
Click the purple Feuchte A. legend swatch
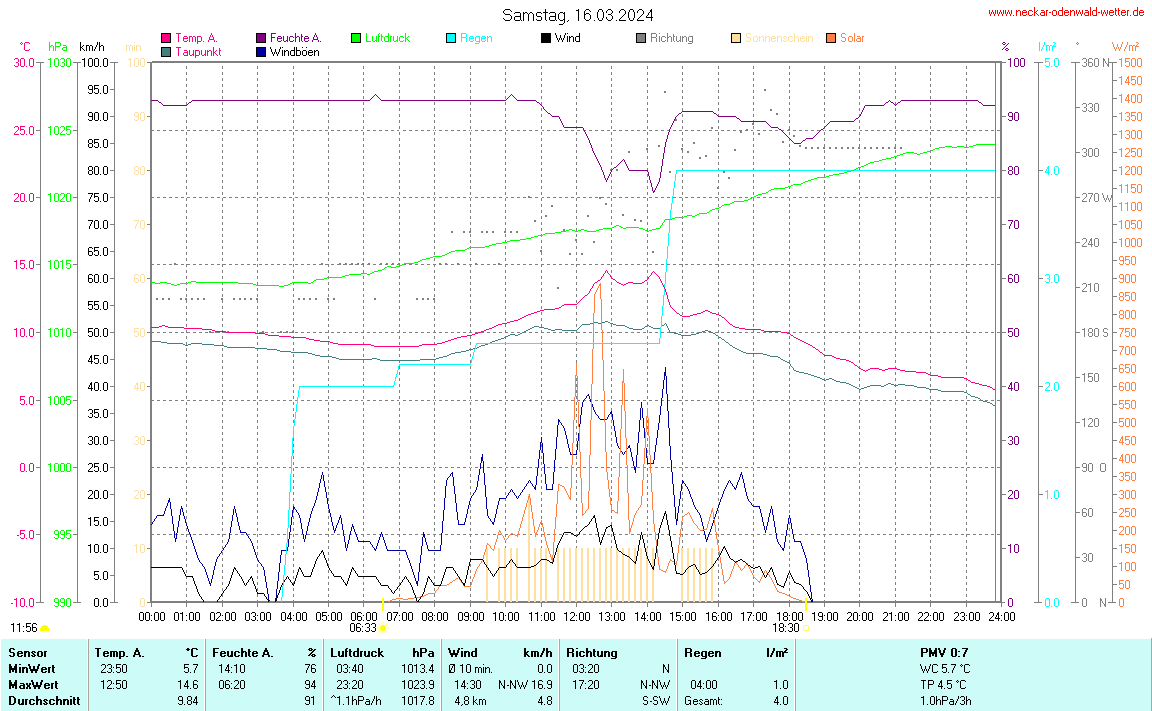[x=261, y=38]
